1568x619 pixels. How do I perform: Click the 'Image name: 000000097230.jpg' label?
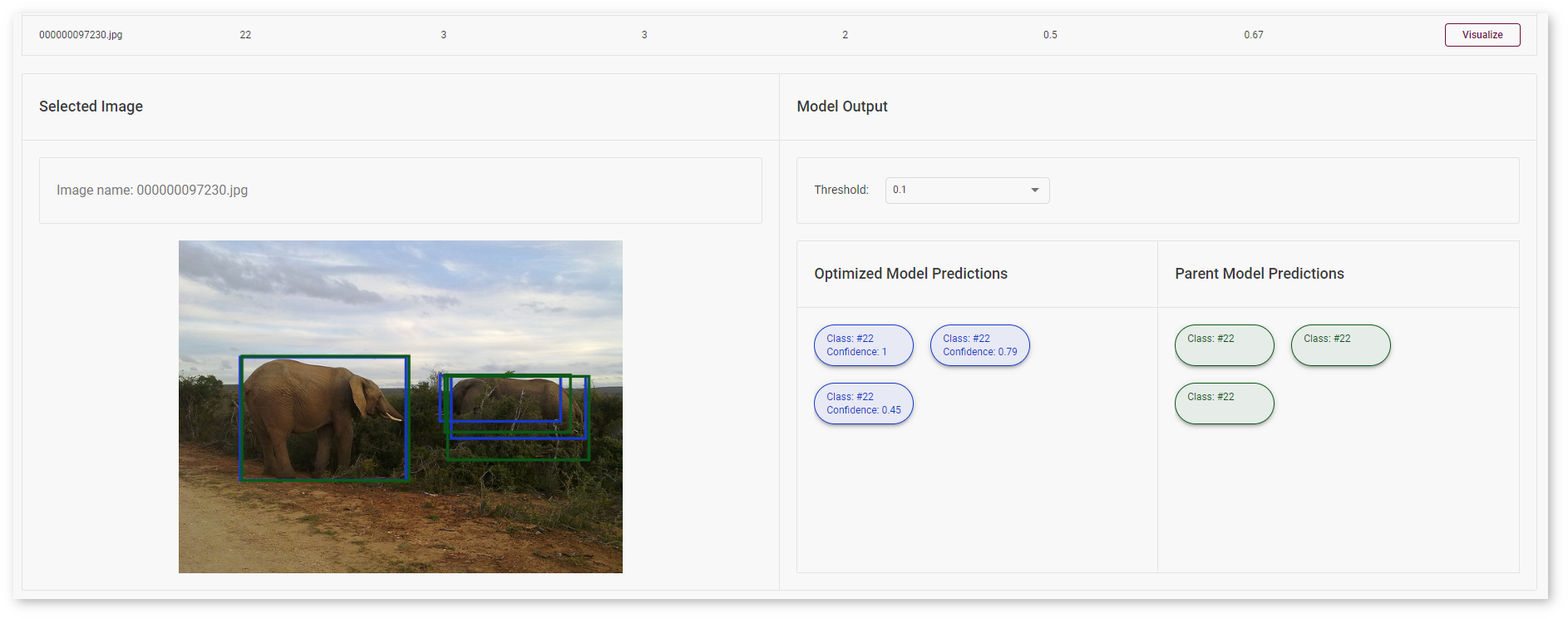pos(152,191)
